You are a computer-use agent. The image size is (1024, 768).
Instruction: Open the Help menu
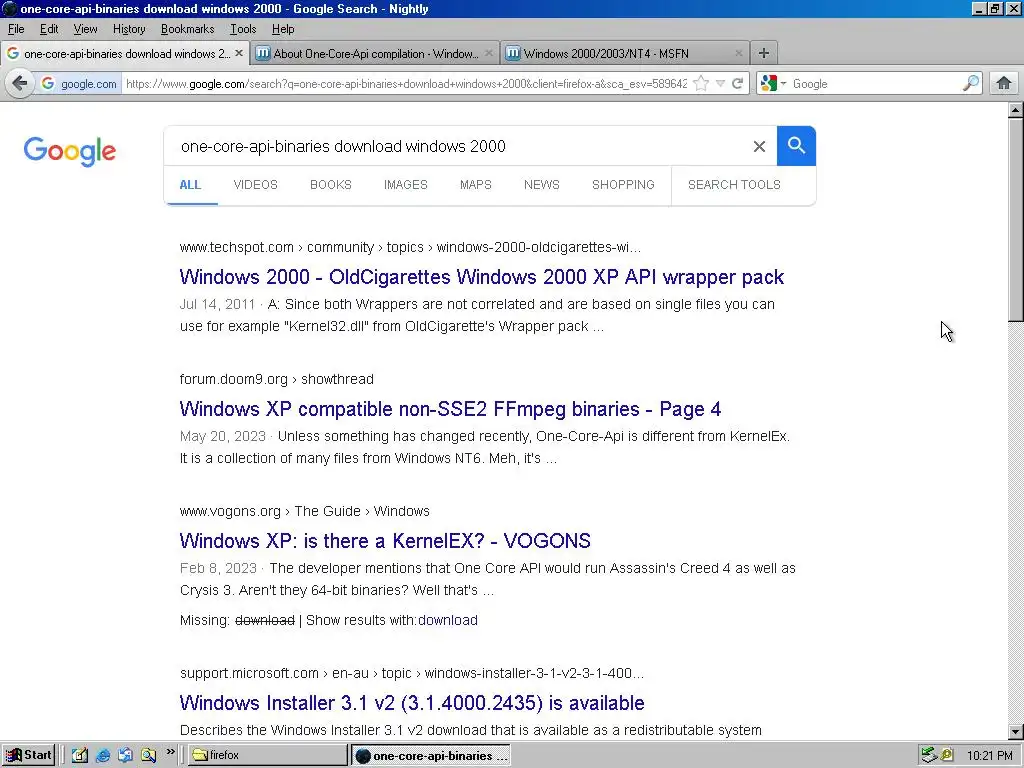pyautogui.click(x=283, y=29)
